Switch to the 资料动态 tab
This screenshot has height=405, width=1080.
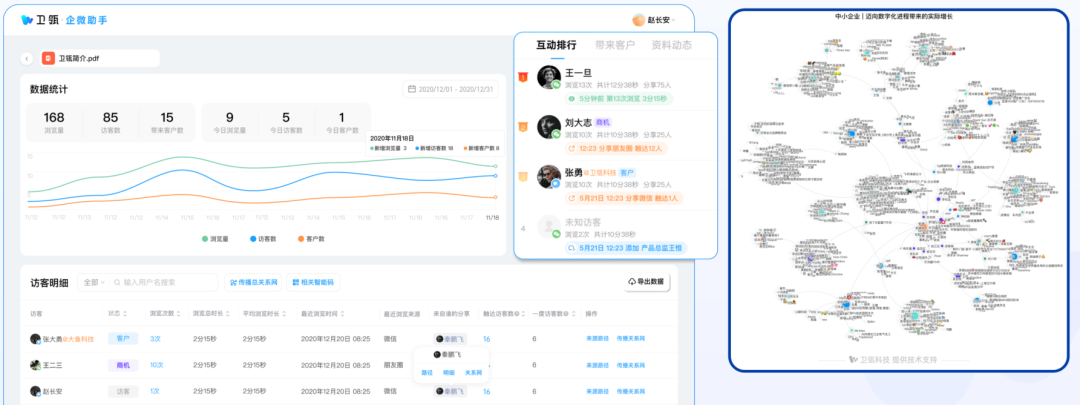671,45
